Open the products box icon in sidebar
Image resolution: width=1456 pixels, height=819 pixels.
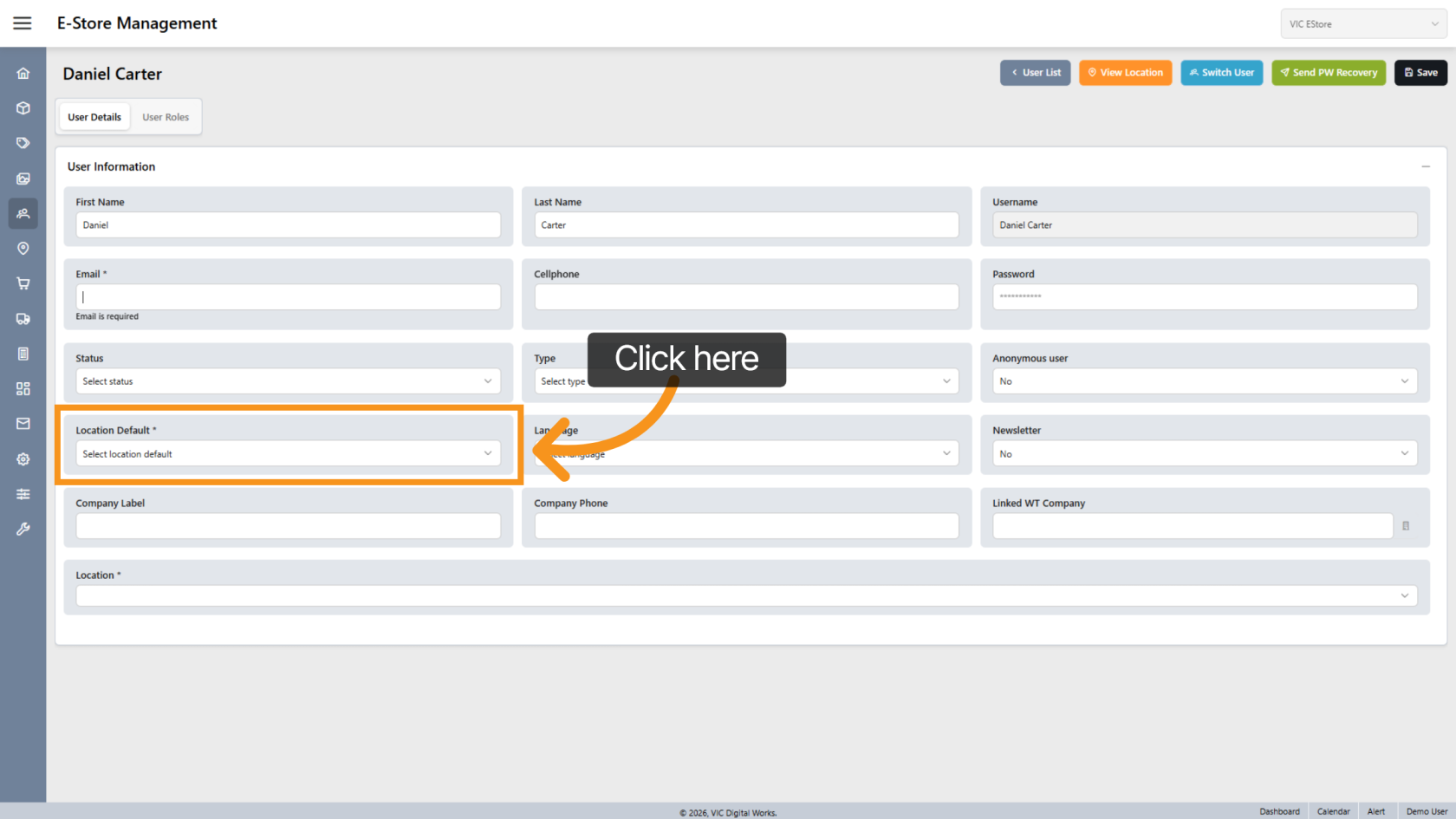click(23, 108)
